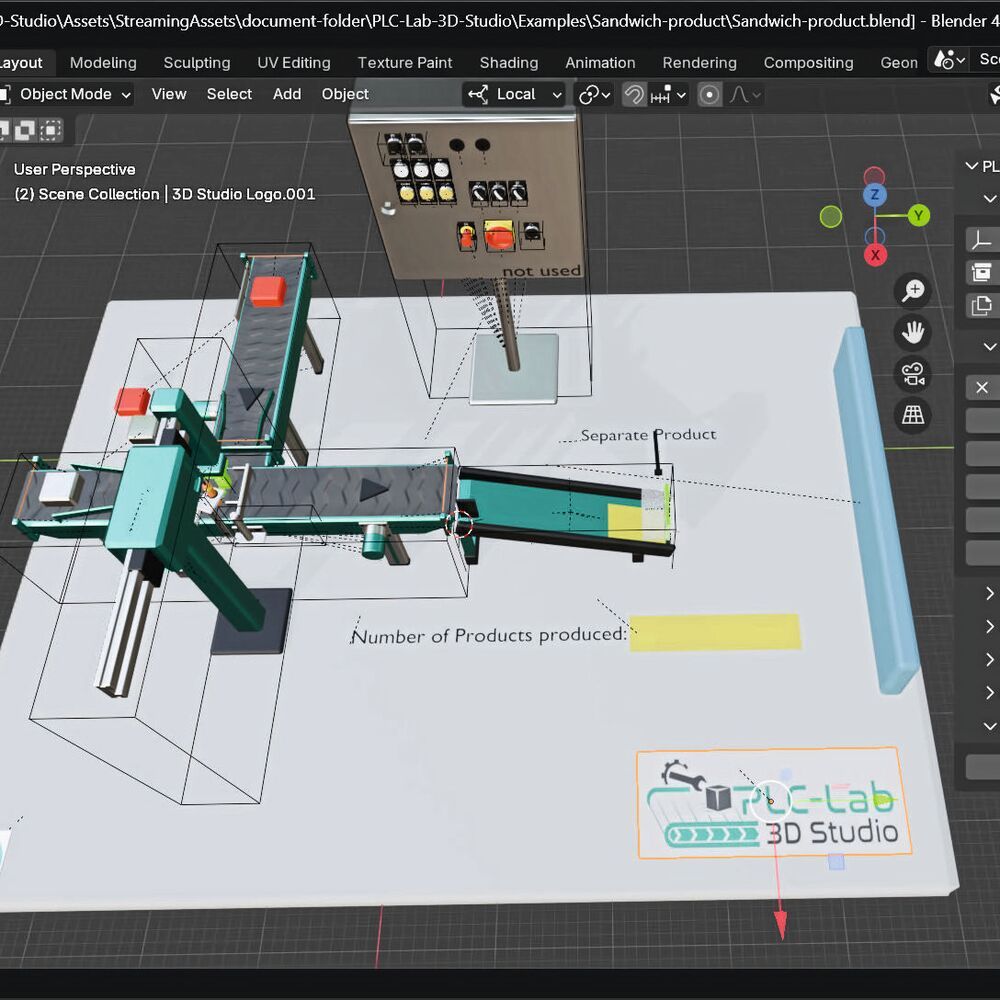Click the blue square plane handle below logo
1000x1000 pixels.
pyautogui.click(x=835, y=862)
